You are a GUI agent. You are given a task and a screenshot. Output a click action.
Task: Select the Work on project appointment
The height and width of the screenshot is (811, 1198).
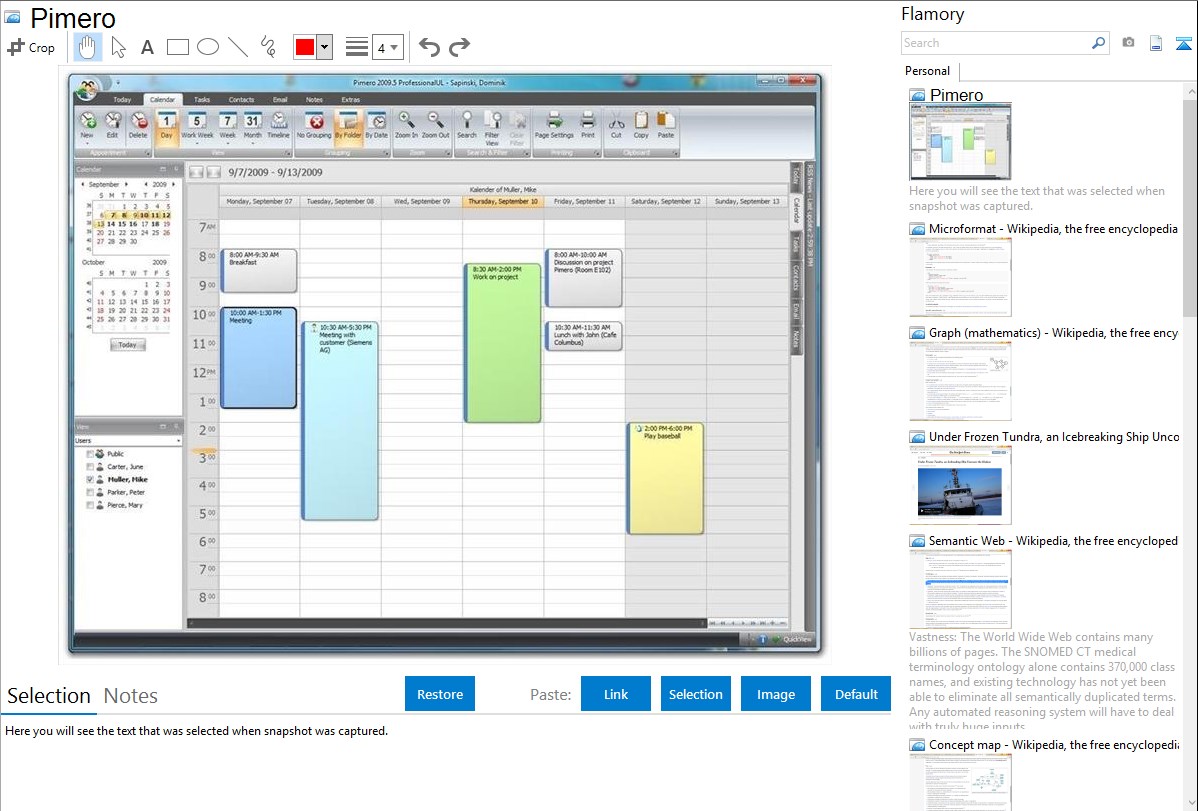pyautogui.click(x=503, y=343)
